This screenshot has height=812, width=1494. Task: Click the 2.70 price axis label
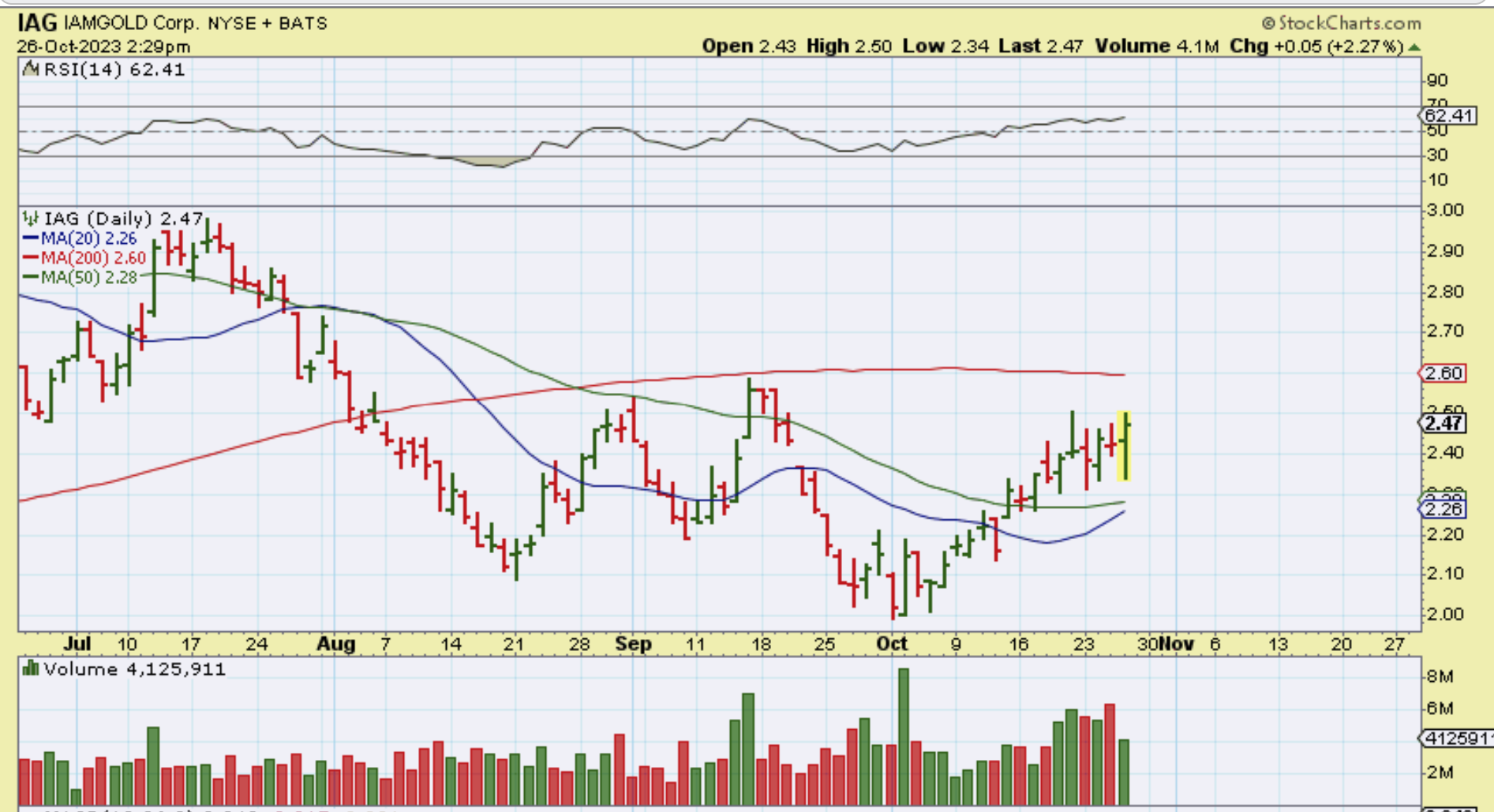(x=1445, y=331)
